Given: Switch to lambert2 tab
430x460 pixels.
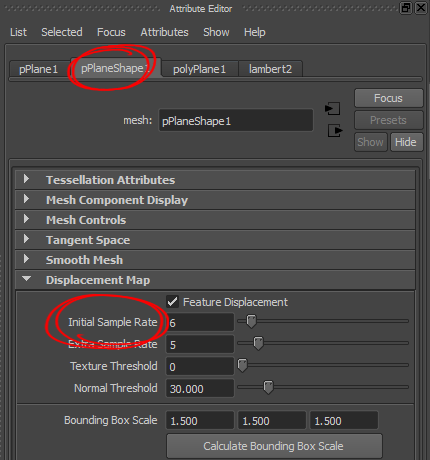Looking at the screenshot, I should [270, 69].
